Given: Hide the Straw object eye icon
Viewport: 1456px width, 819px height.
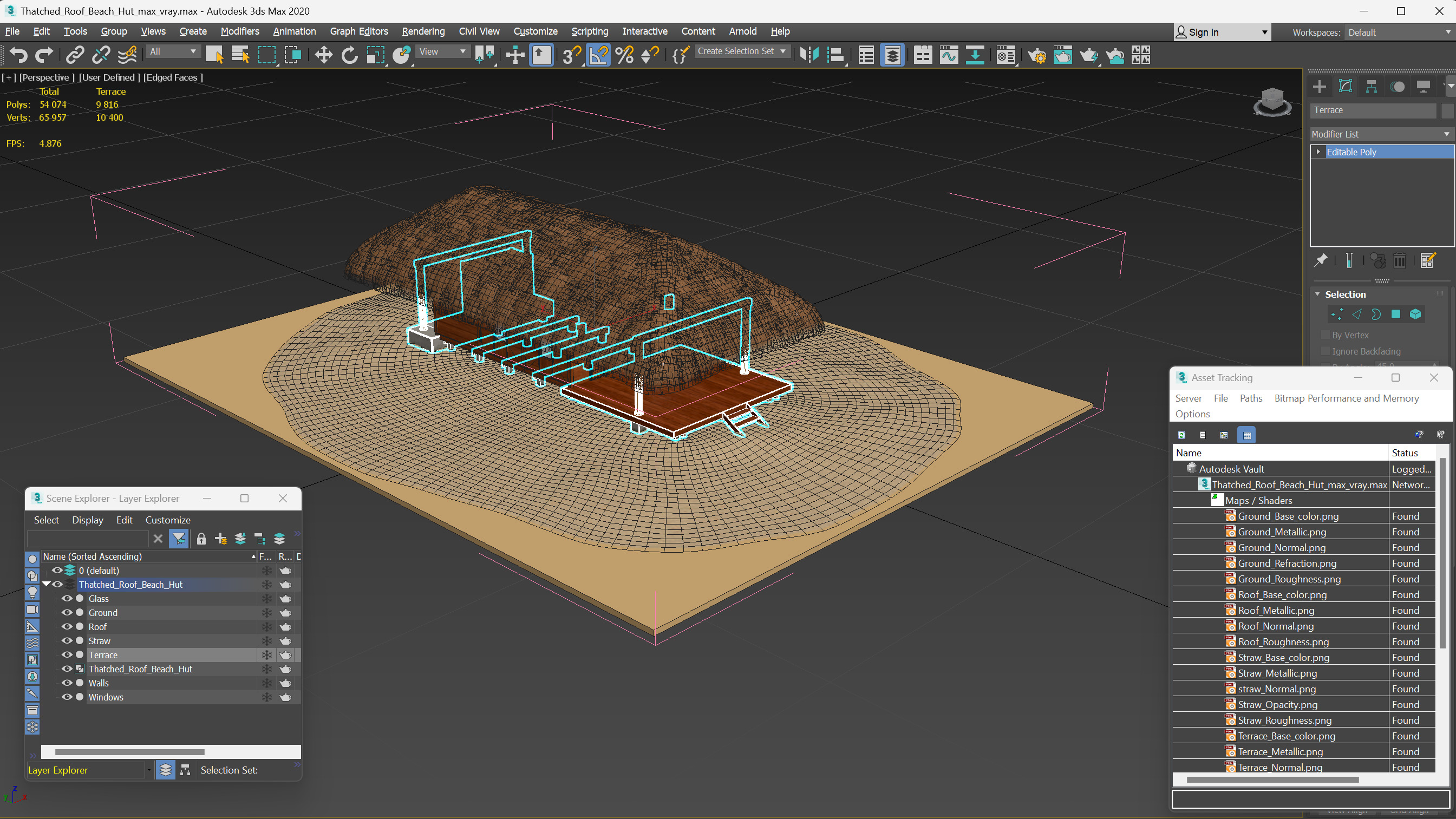Looking at the screenshot, I should [67, 641].
